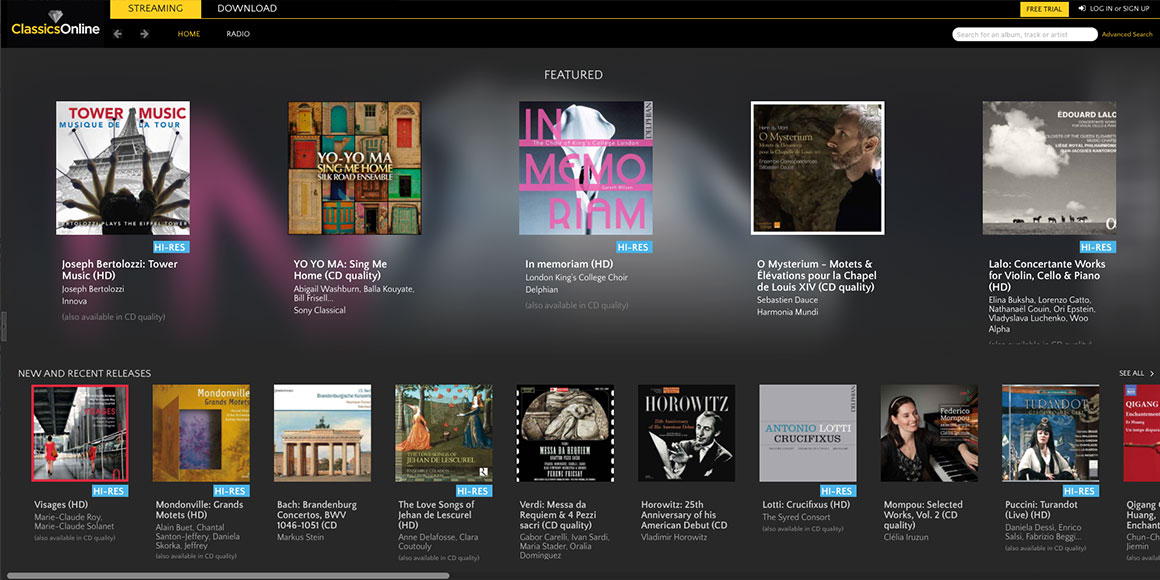Image resolution: width=1160 pixels, height=580 pixels.
Task: Click the back navigation arrow
Action: pos(118,34)
